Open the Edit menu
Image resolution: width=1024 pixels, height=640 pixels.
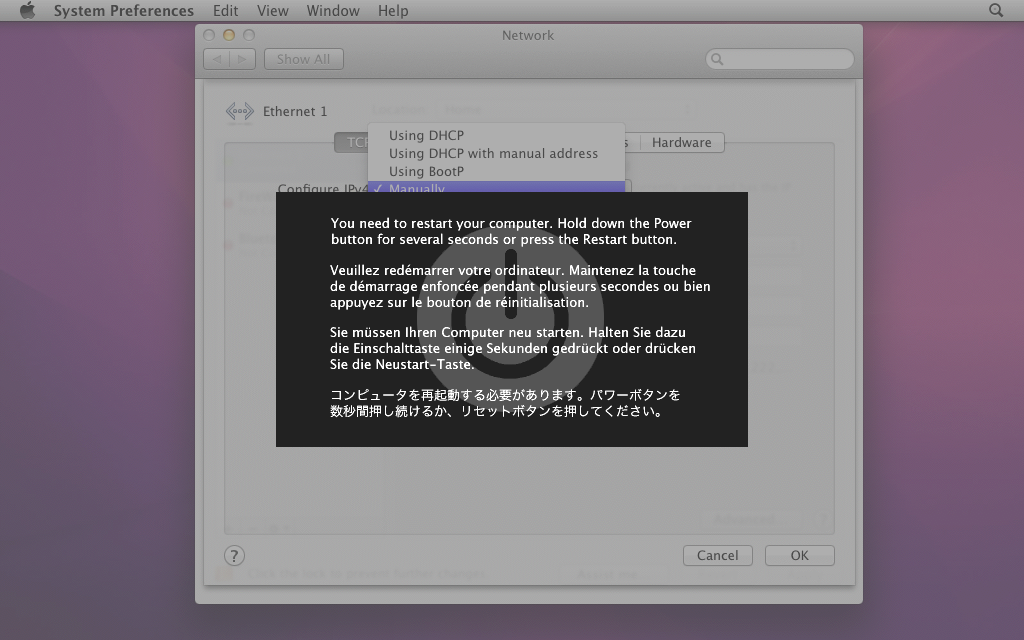pyautogui.click(x=225, y=10)
